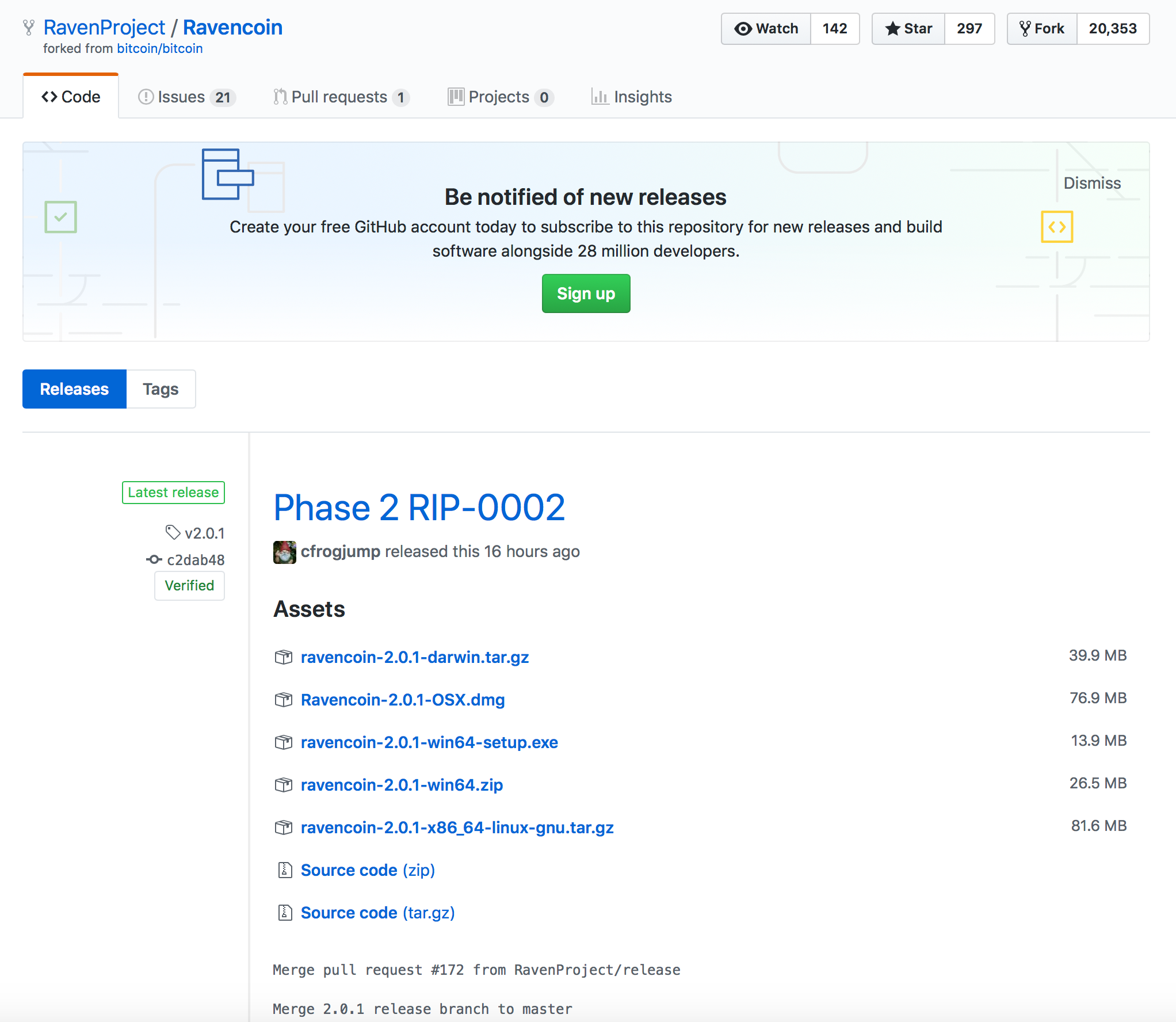Fork the Ravencoin repository
Screen dimensions: 1176x1022
coord(1042,29)
